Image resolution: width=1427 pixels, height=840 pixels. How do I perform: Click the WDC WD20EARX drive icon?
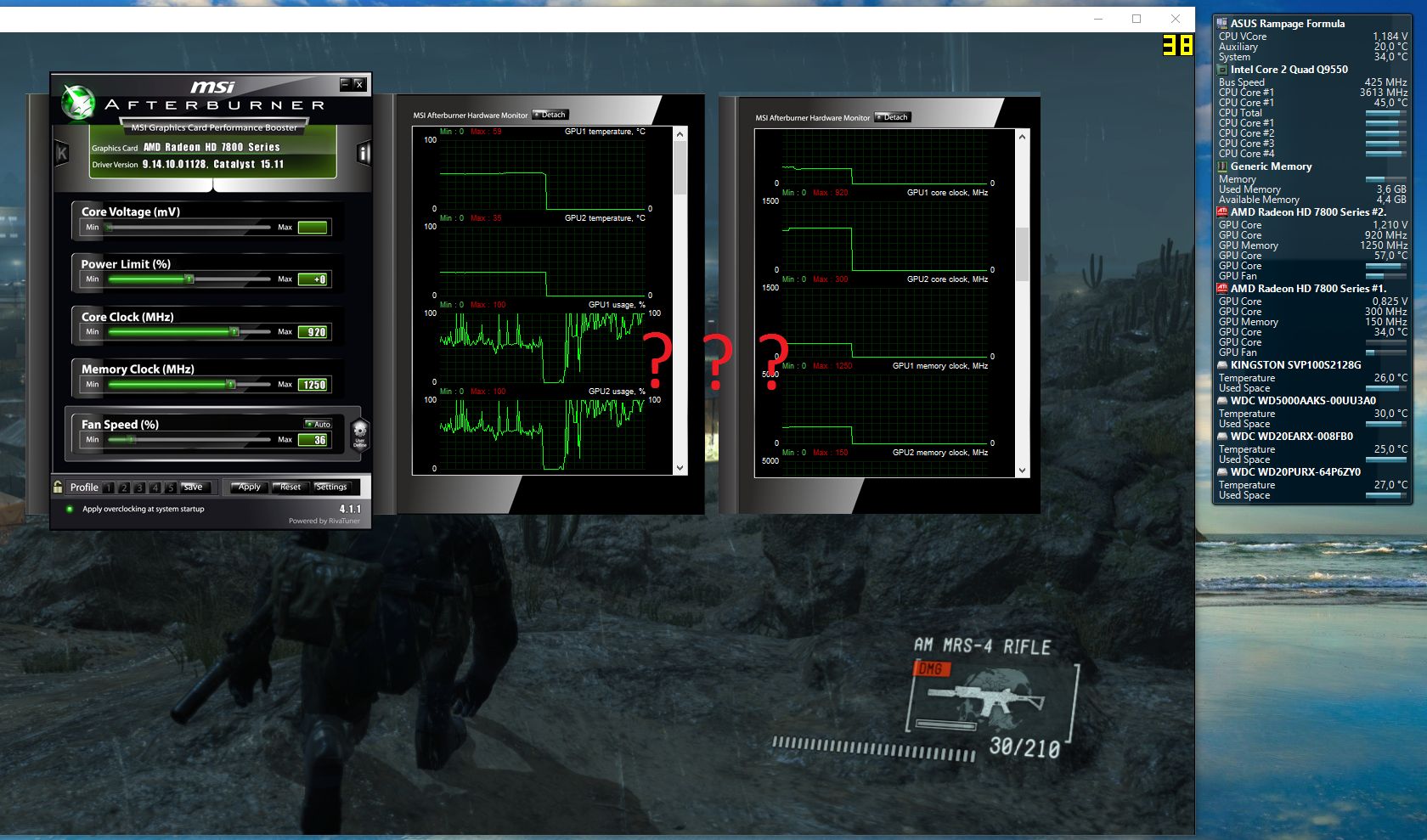point(1222,437)
